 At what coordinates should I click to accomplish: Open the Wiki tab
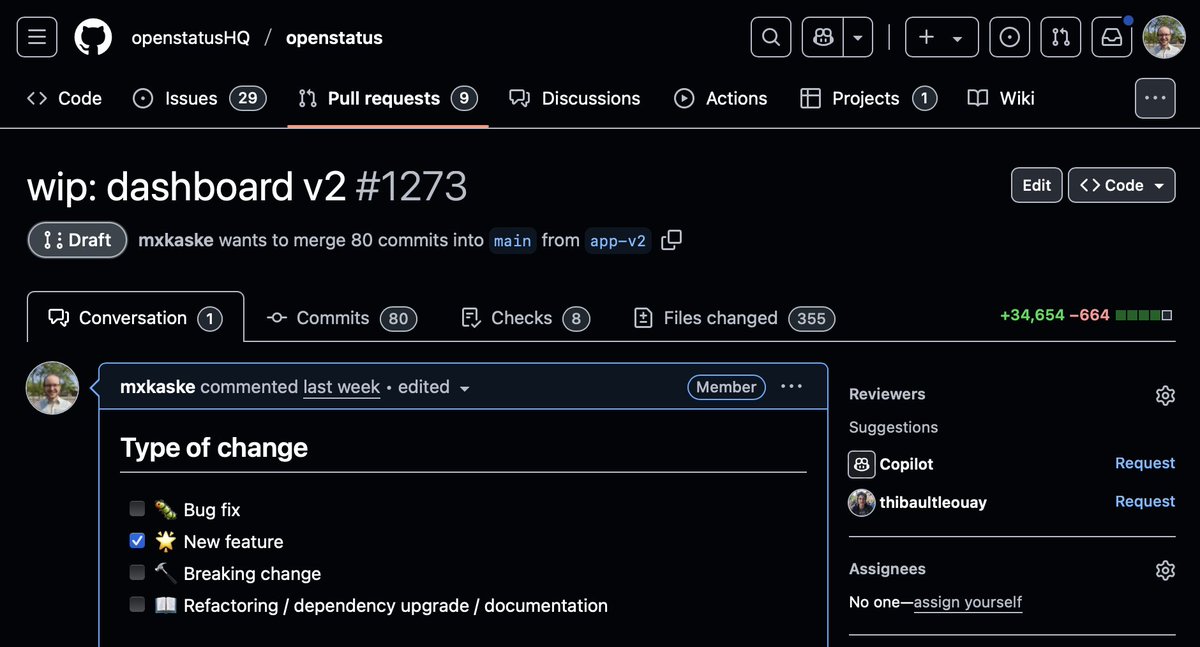click(1001, 98)
